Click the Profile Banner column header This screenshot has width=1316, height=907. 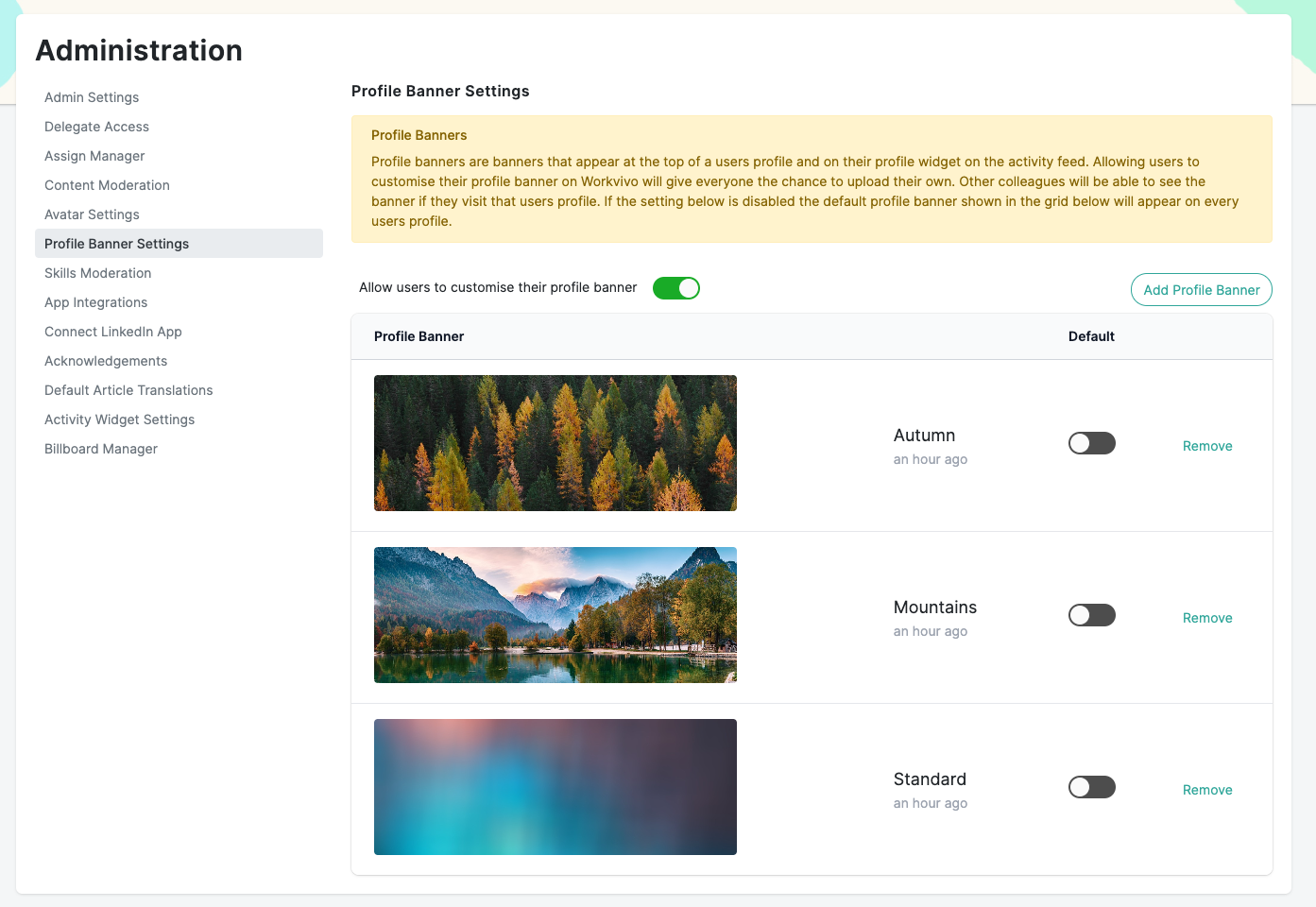tap(419, 336)
